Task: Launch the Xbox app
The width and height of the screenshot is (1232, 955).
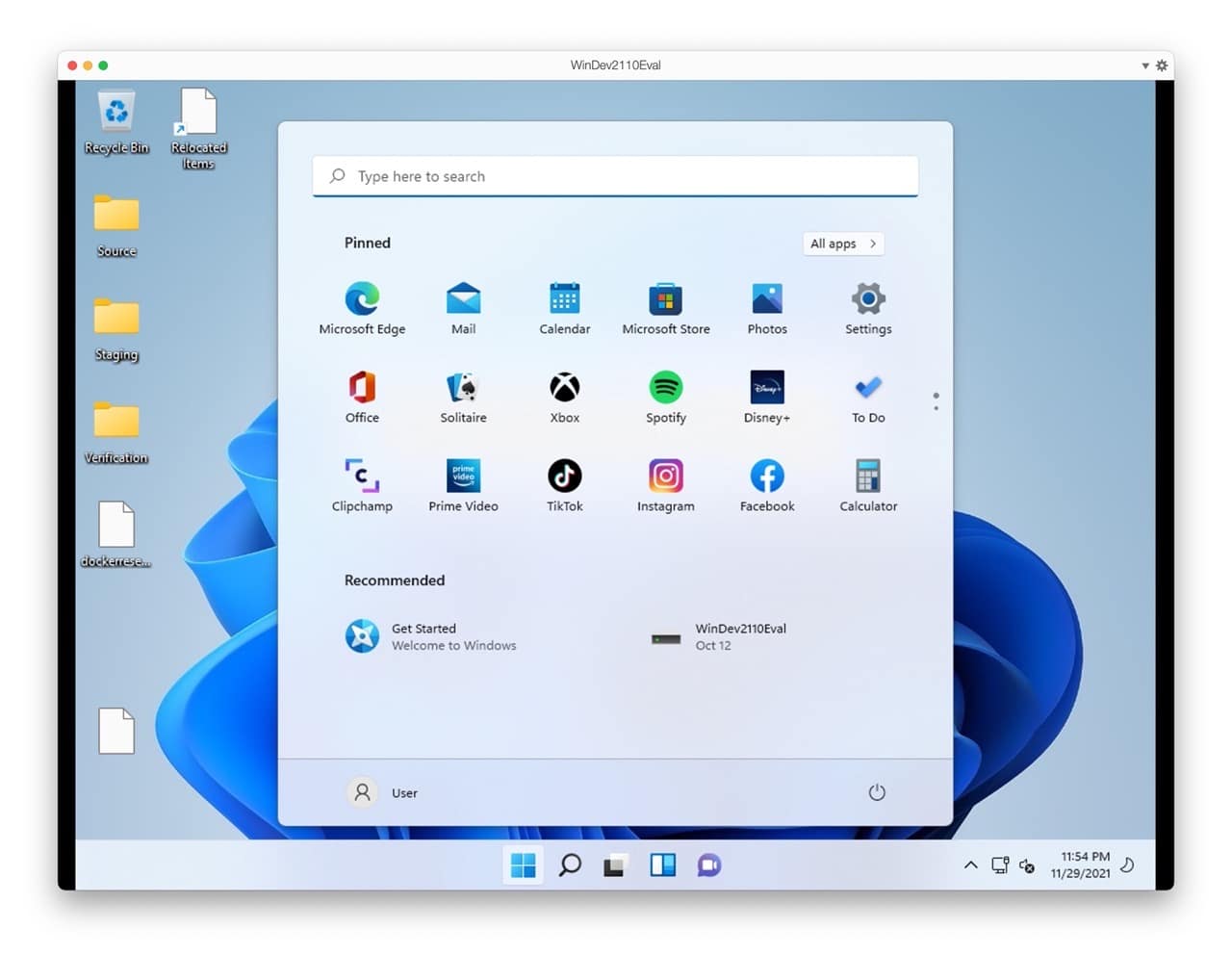Action: pyautogui.click(x=565, y=397)
